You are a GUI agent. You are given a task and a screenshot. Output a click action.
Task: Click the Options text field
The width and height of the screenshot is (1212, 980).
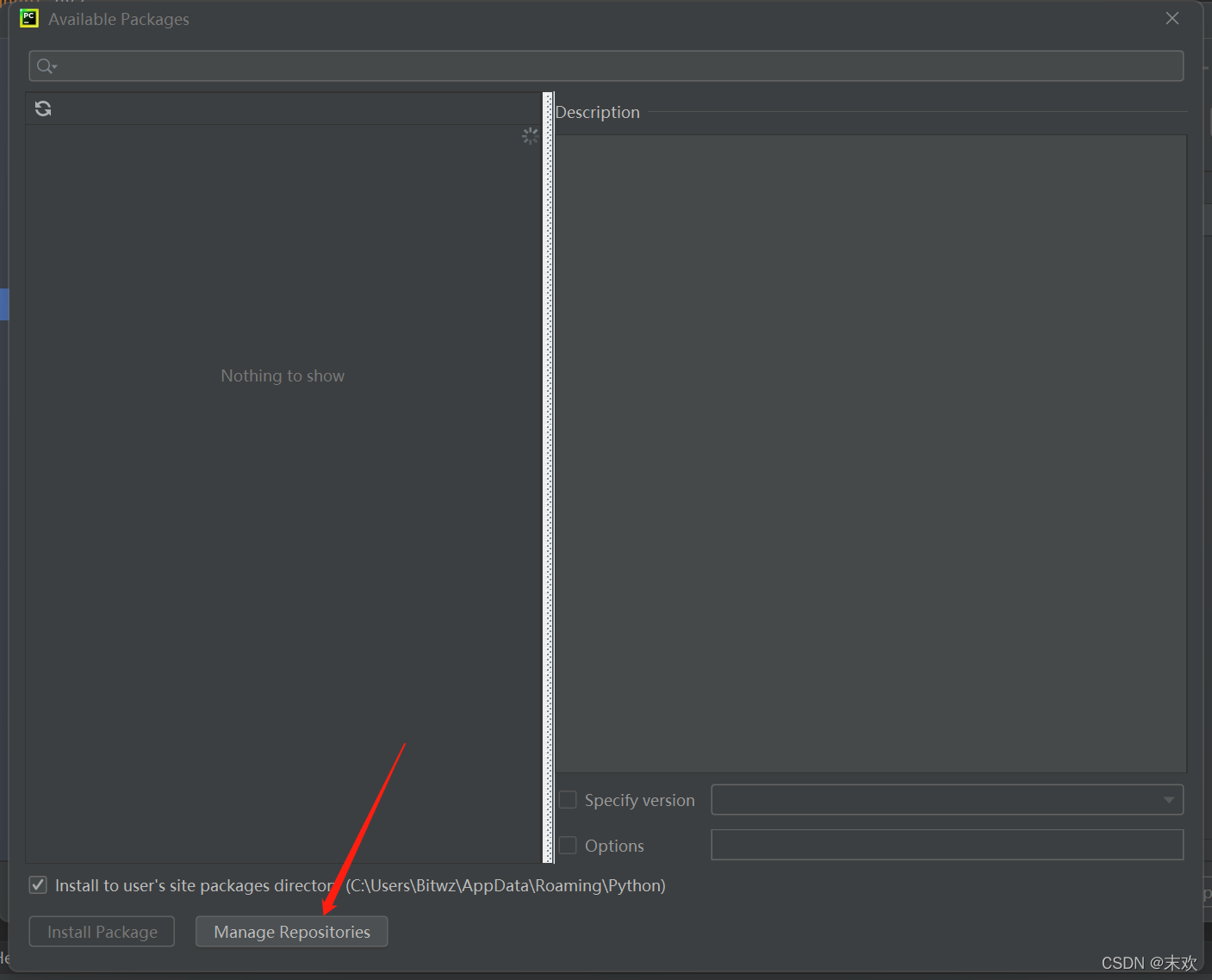948,845
